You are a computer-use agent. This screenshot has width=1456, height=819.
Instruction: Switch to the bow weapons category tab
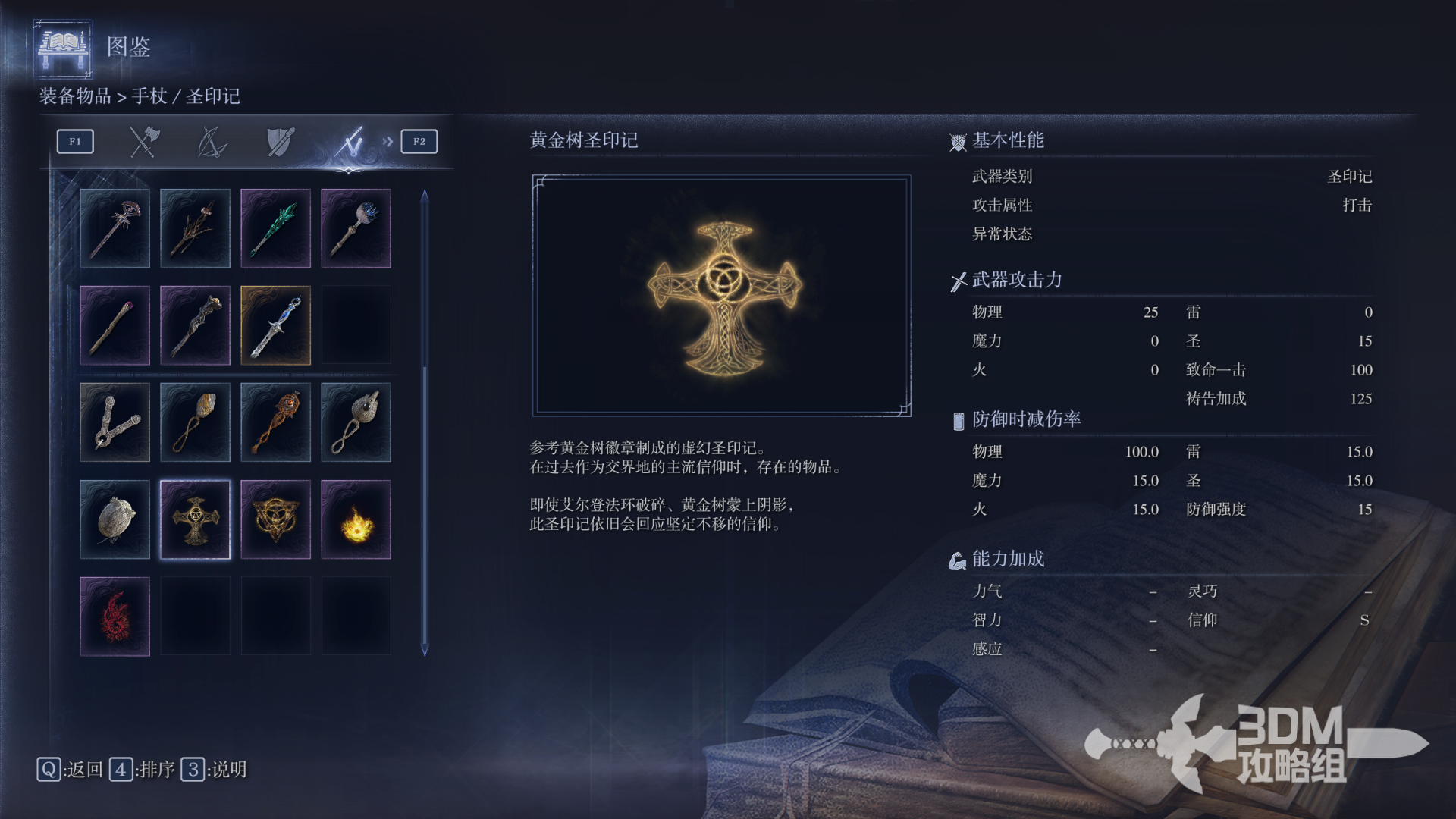[212, 141]
